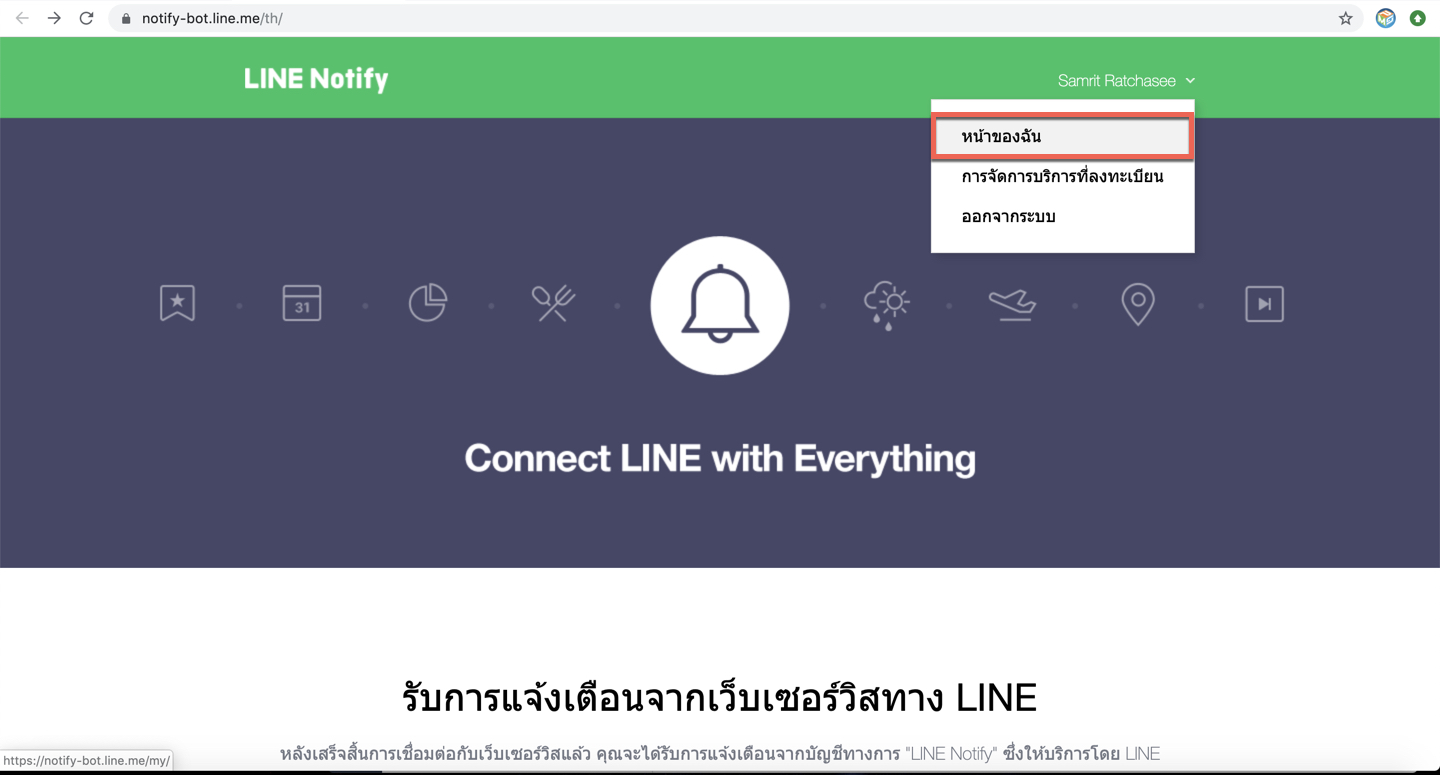Viewport: 1440px width, 775px height.
Task: Click the pie chart icon
Action: [428, 303]
